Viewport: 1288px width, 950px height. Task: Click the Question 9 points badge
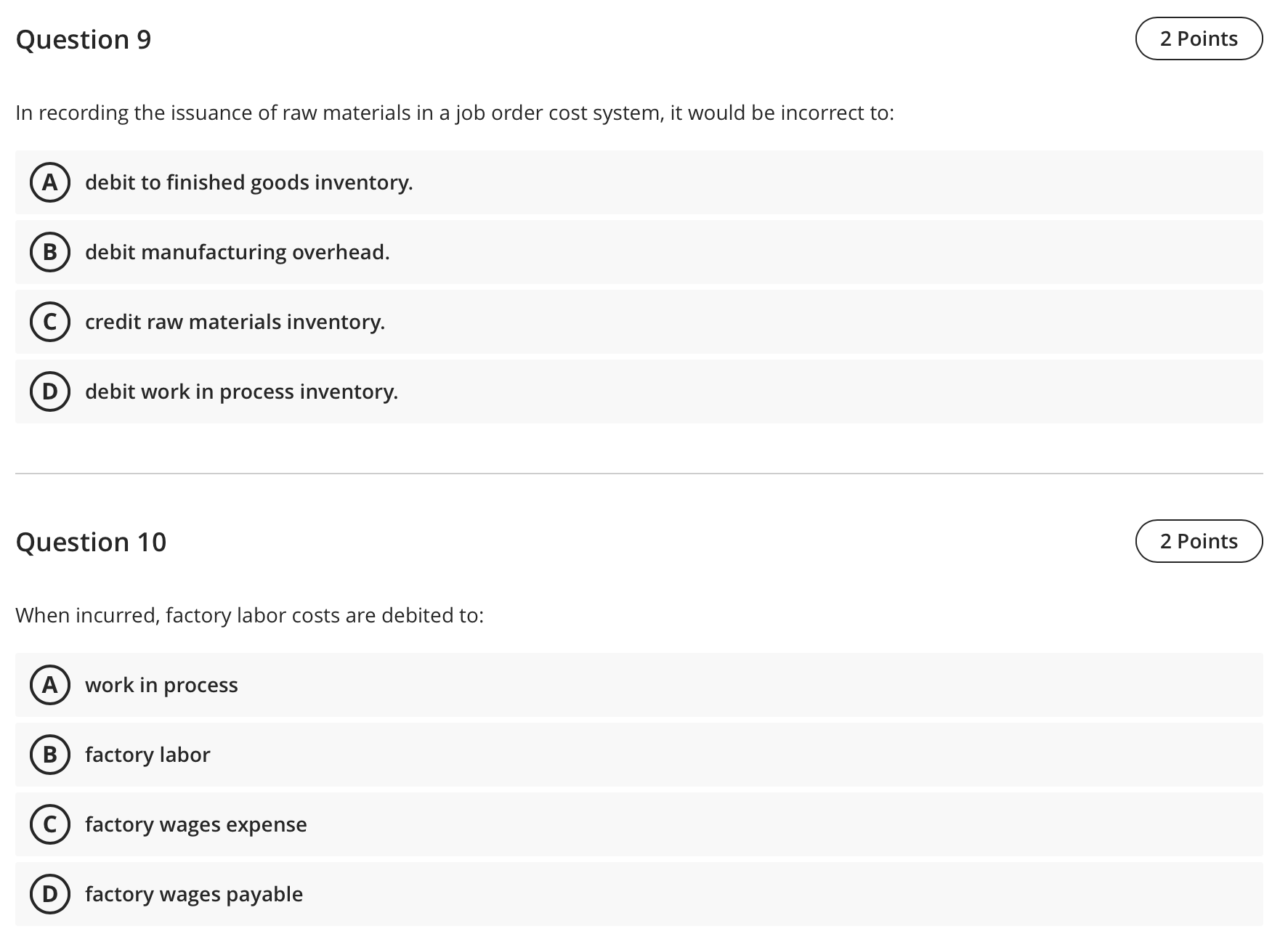point(1199,38)
